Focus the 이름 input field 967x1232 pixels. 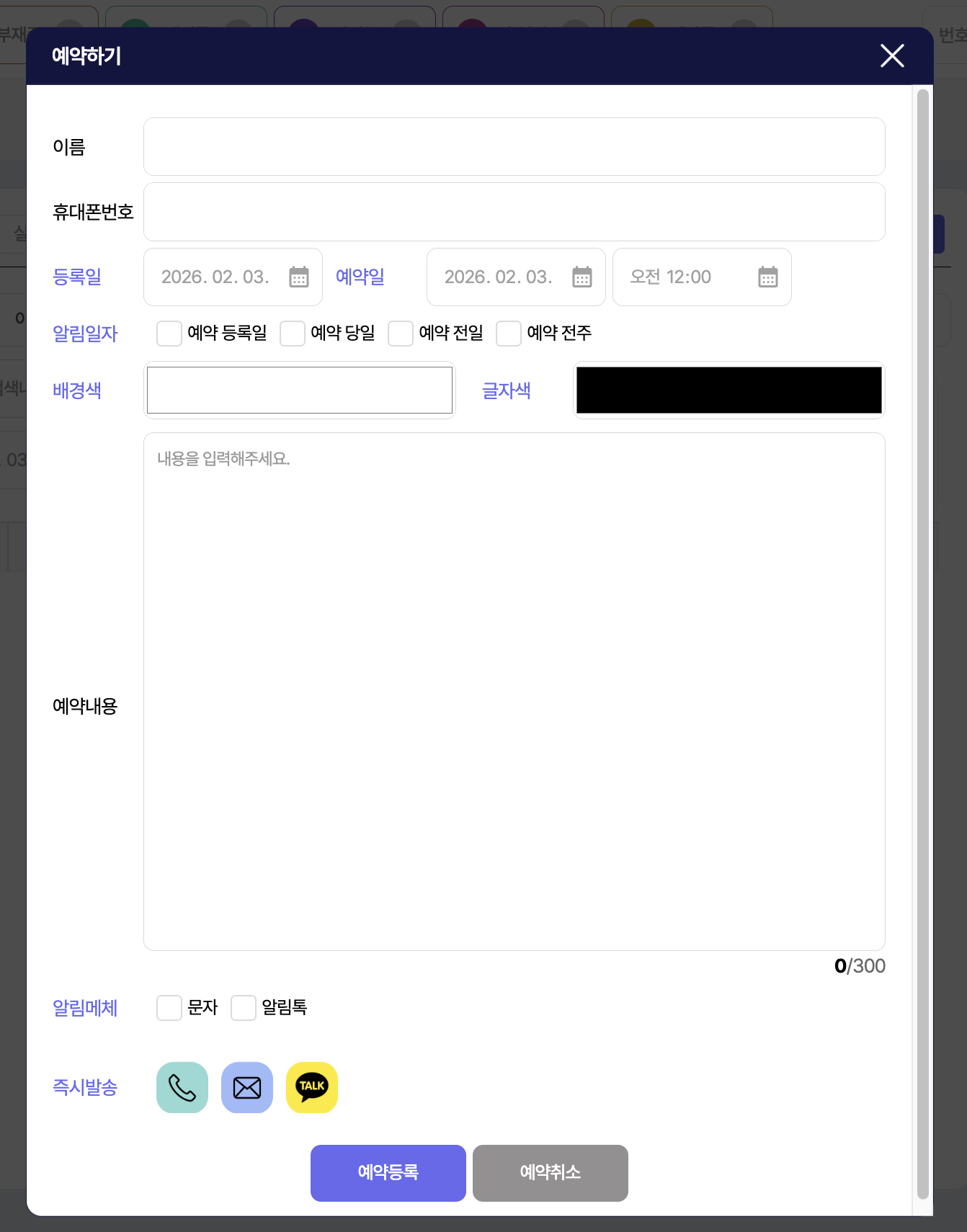pyautogui.click(x=514, y=147)
